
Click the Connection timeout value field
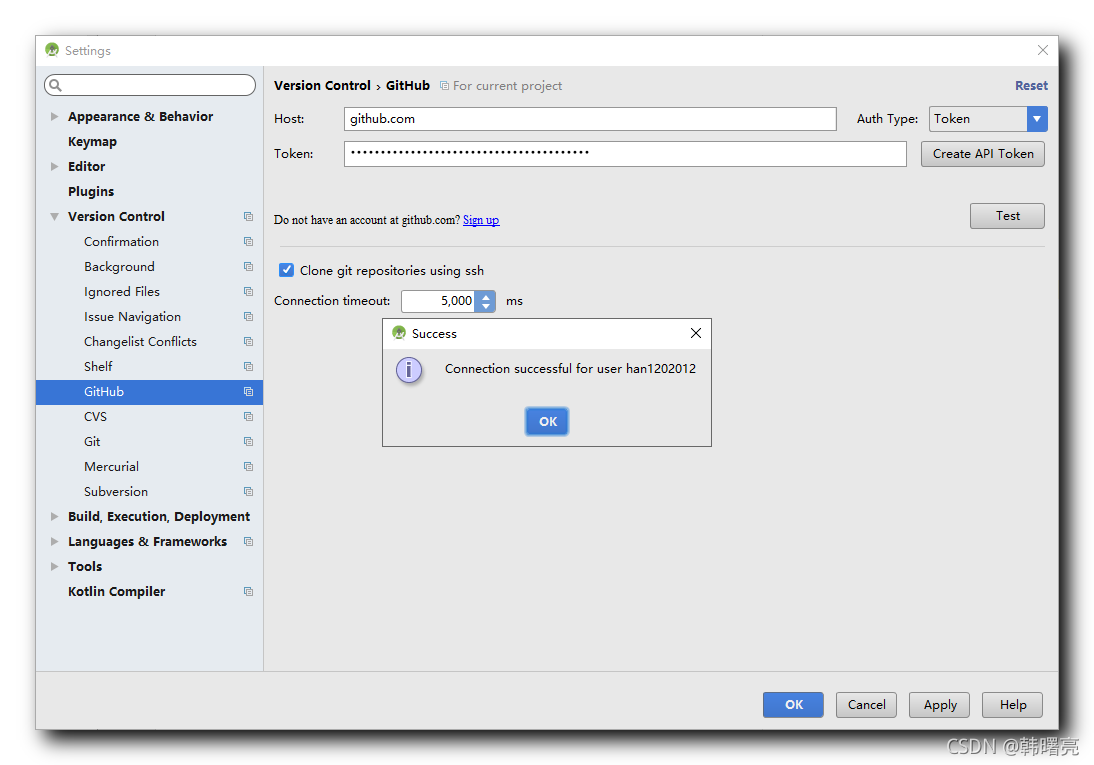tap(439, 301)
